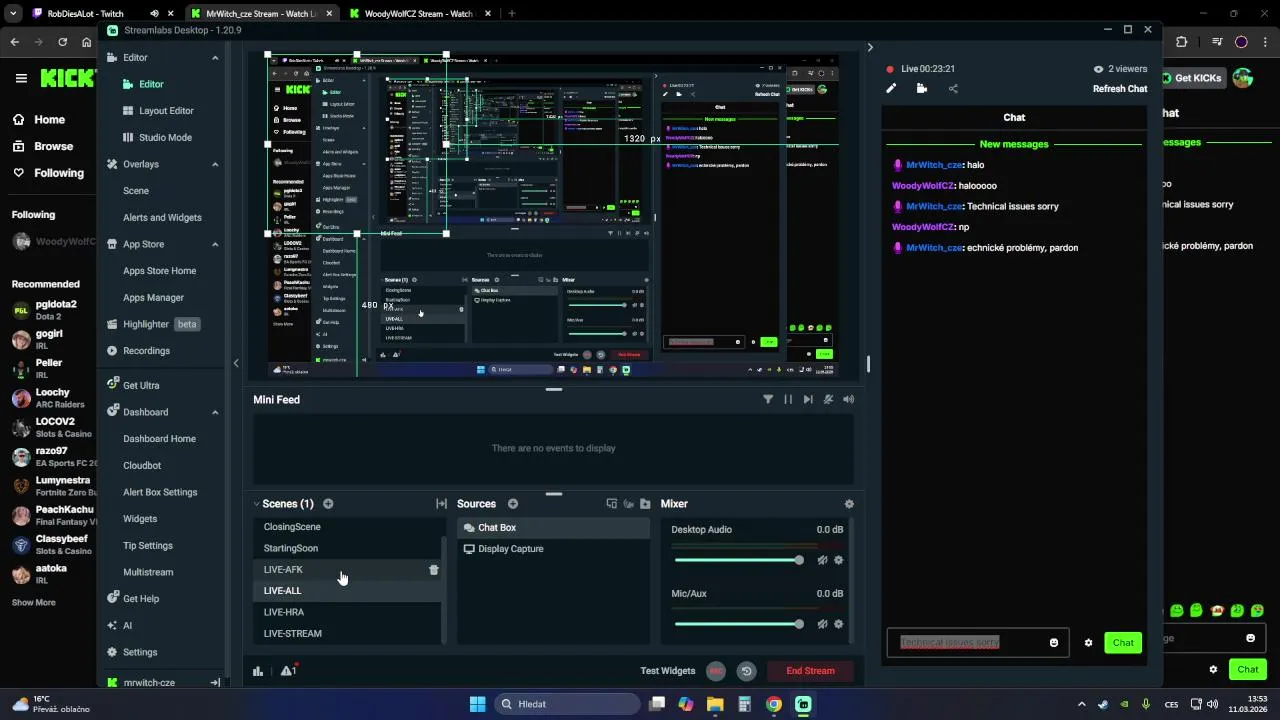
Task: Open Layout Editor in the sidebar
Action: 166,111
